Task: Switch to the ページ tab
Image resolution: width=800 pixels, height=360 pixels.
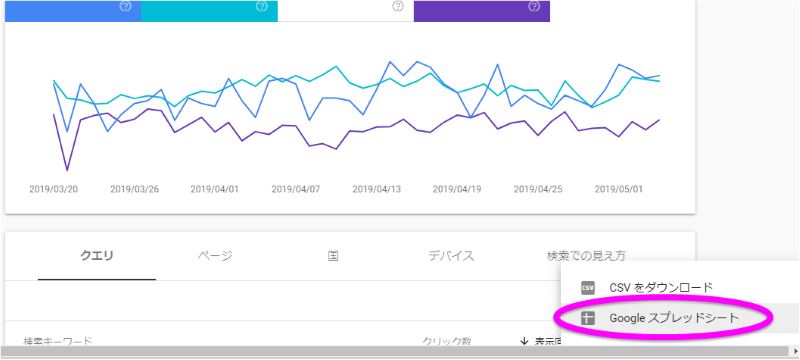Action: click(215, 256)
